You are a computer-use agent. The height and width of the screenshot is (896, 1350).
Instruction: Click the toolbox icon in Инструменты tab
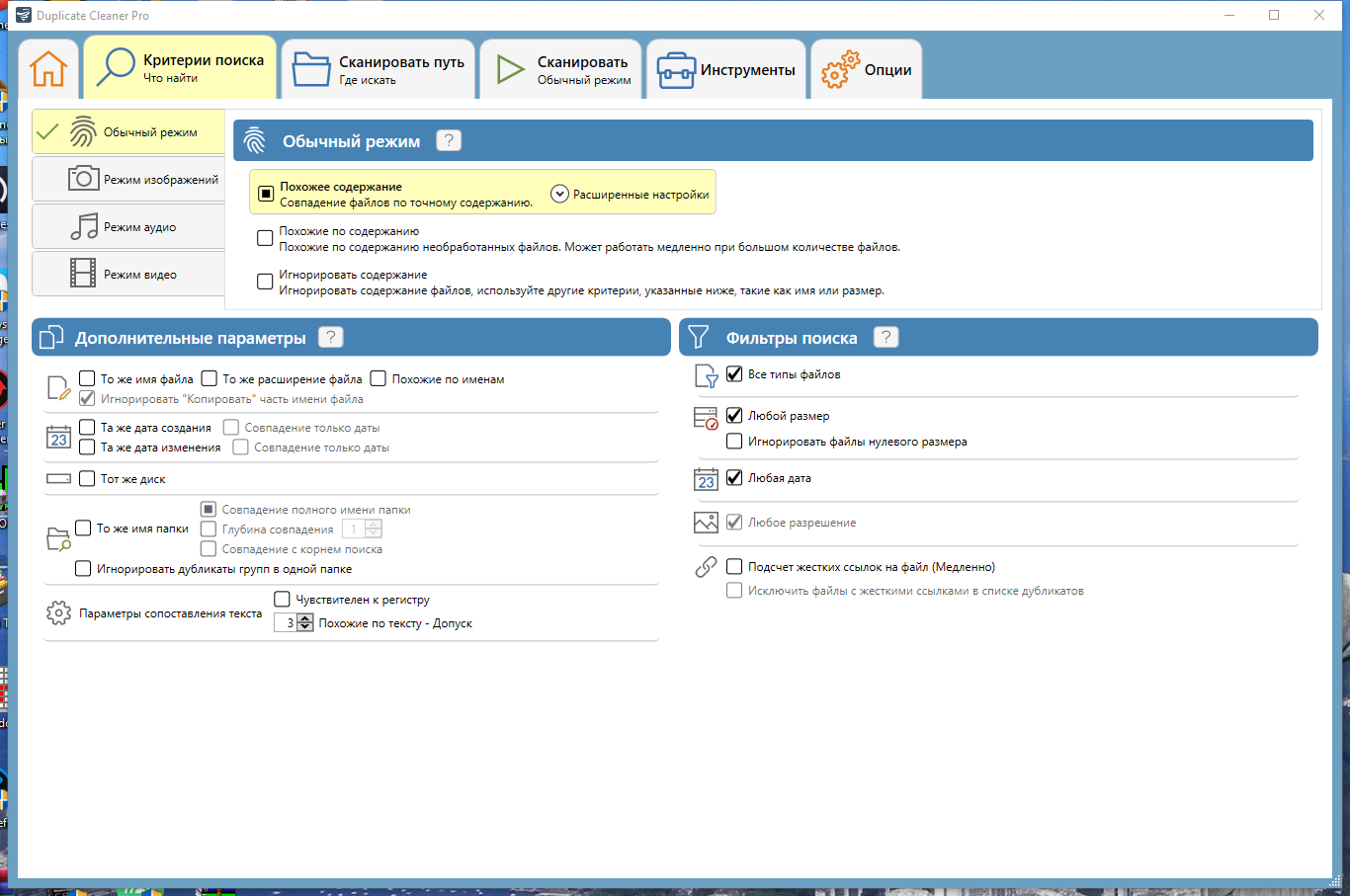click(676, 70)
